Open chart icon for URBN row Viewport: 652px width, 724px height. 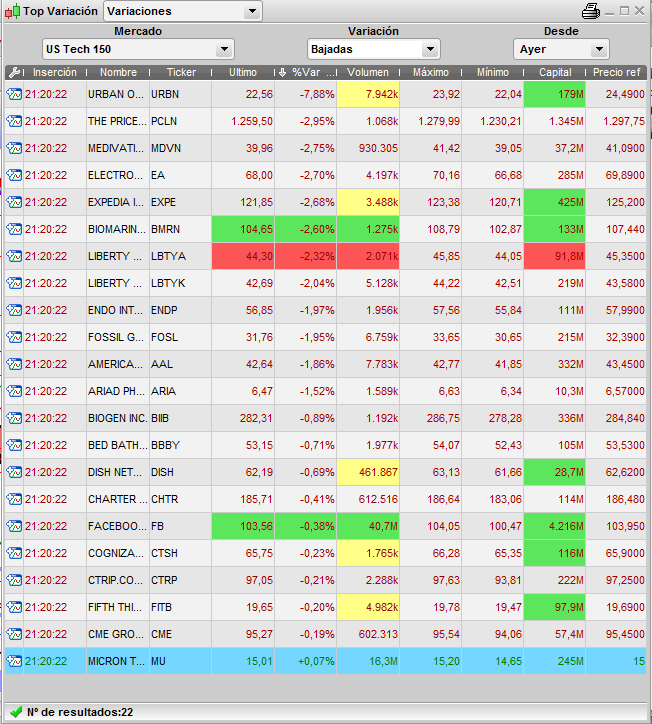14,94
